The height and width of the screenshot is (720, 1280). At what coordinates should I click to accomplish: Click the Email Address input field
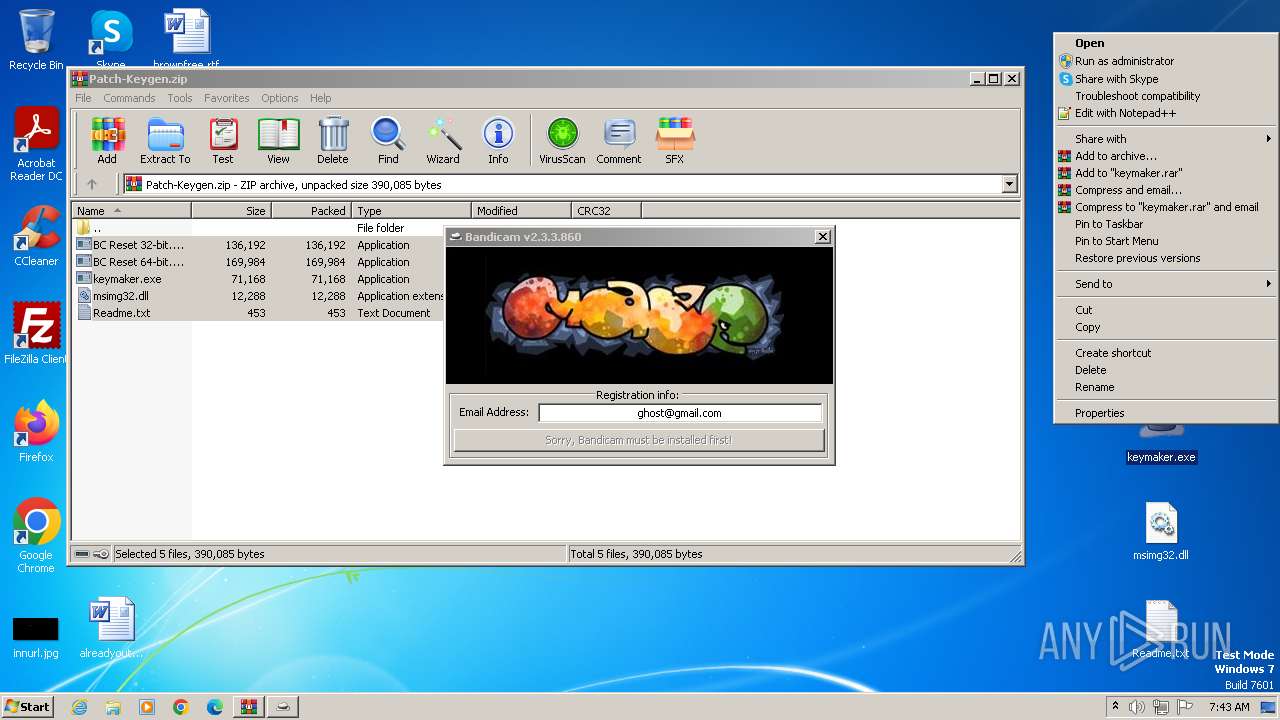pyautogui.click(x=680, y=412)
